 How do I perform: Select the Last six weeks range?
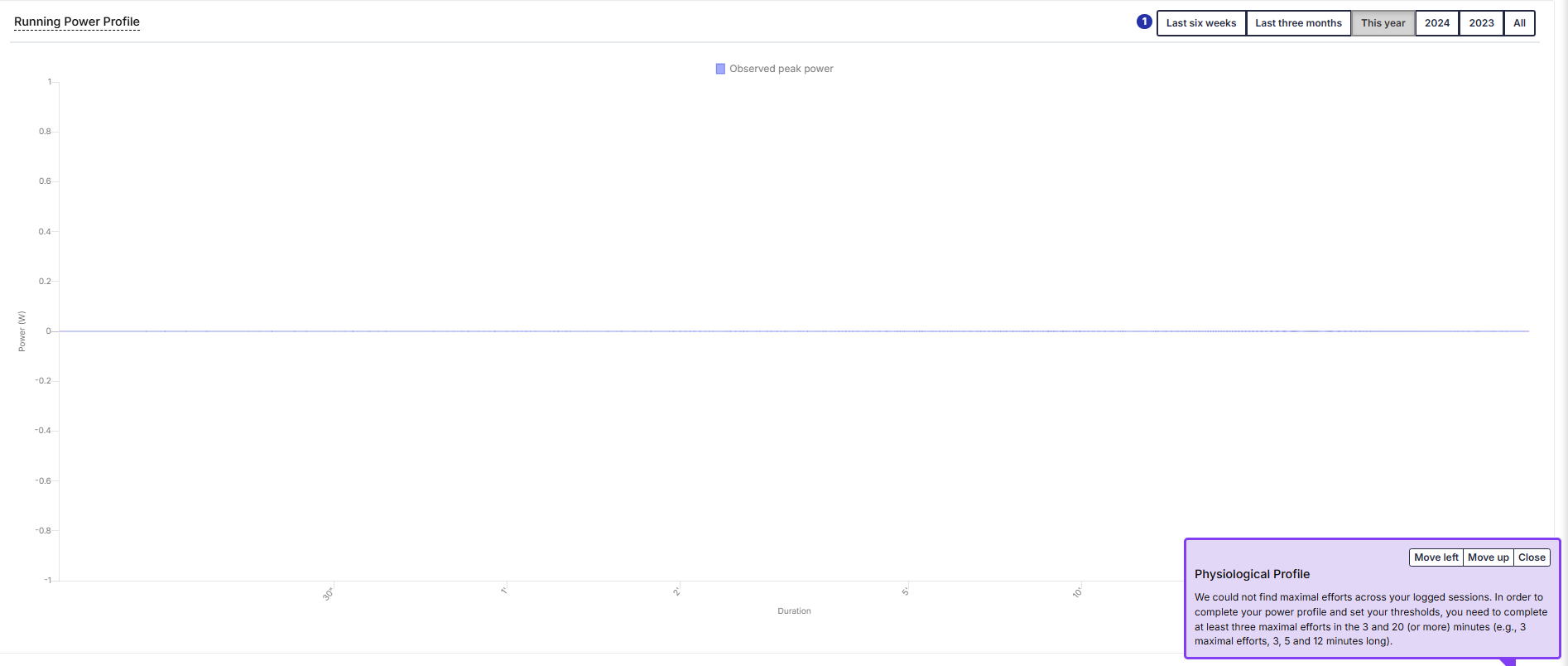pos(1200,23)
